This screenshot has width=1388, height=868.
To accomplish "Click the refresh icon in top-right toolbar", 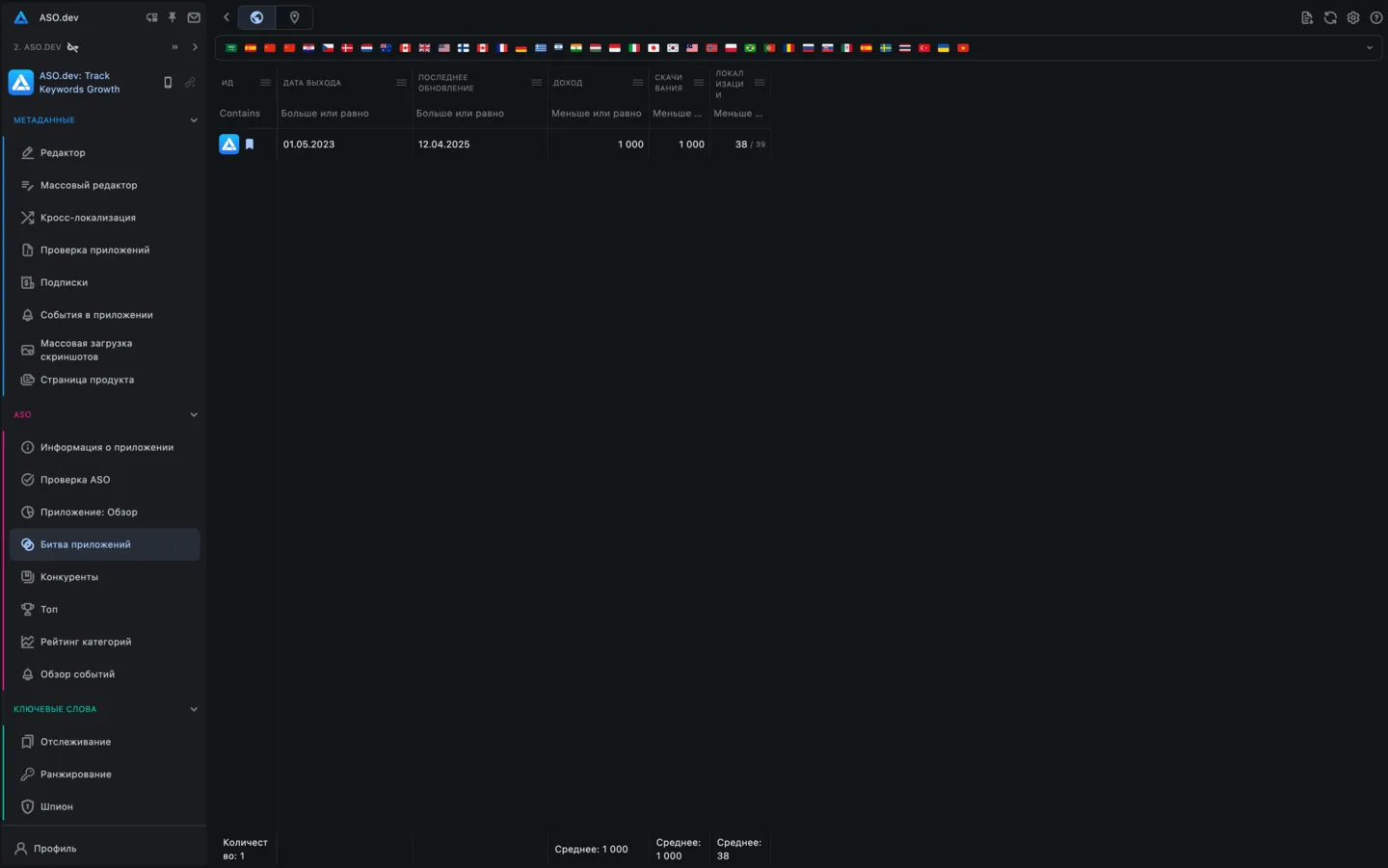I will [1330, 17].
